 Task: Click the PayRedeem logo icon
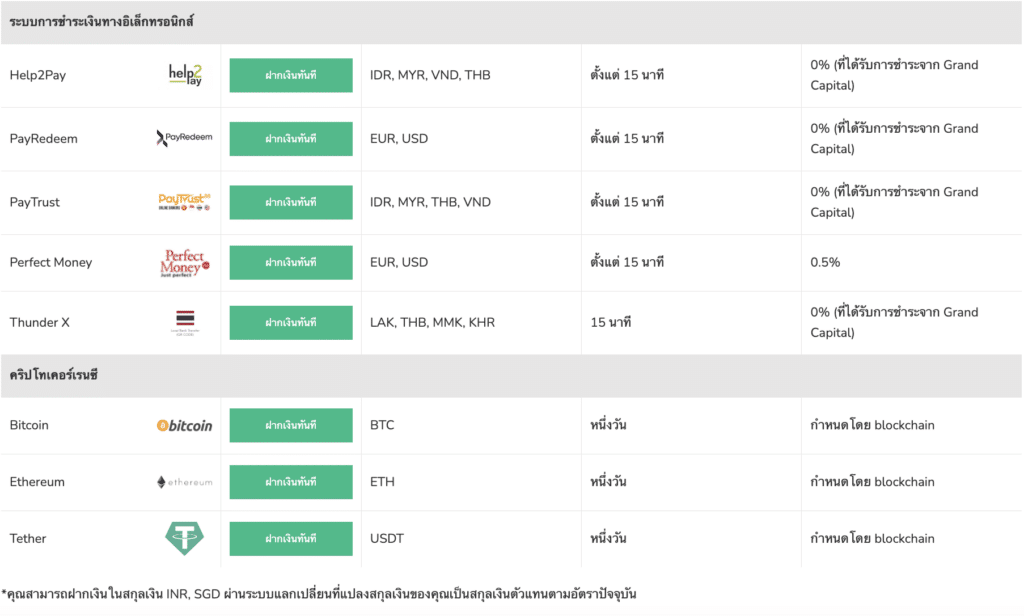pos(185,138)
